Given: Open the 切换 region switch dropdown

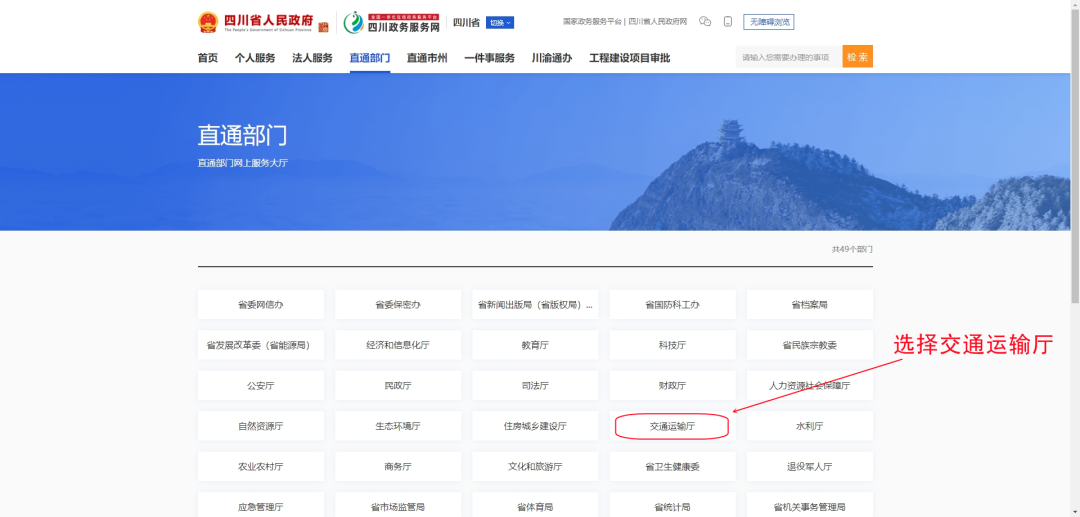Looking at the screenshot, I should coord(500,22).
